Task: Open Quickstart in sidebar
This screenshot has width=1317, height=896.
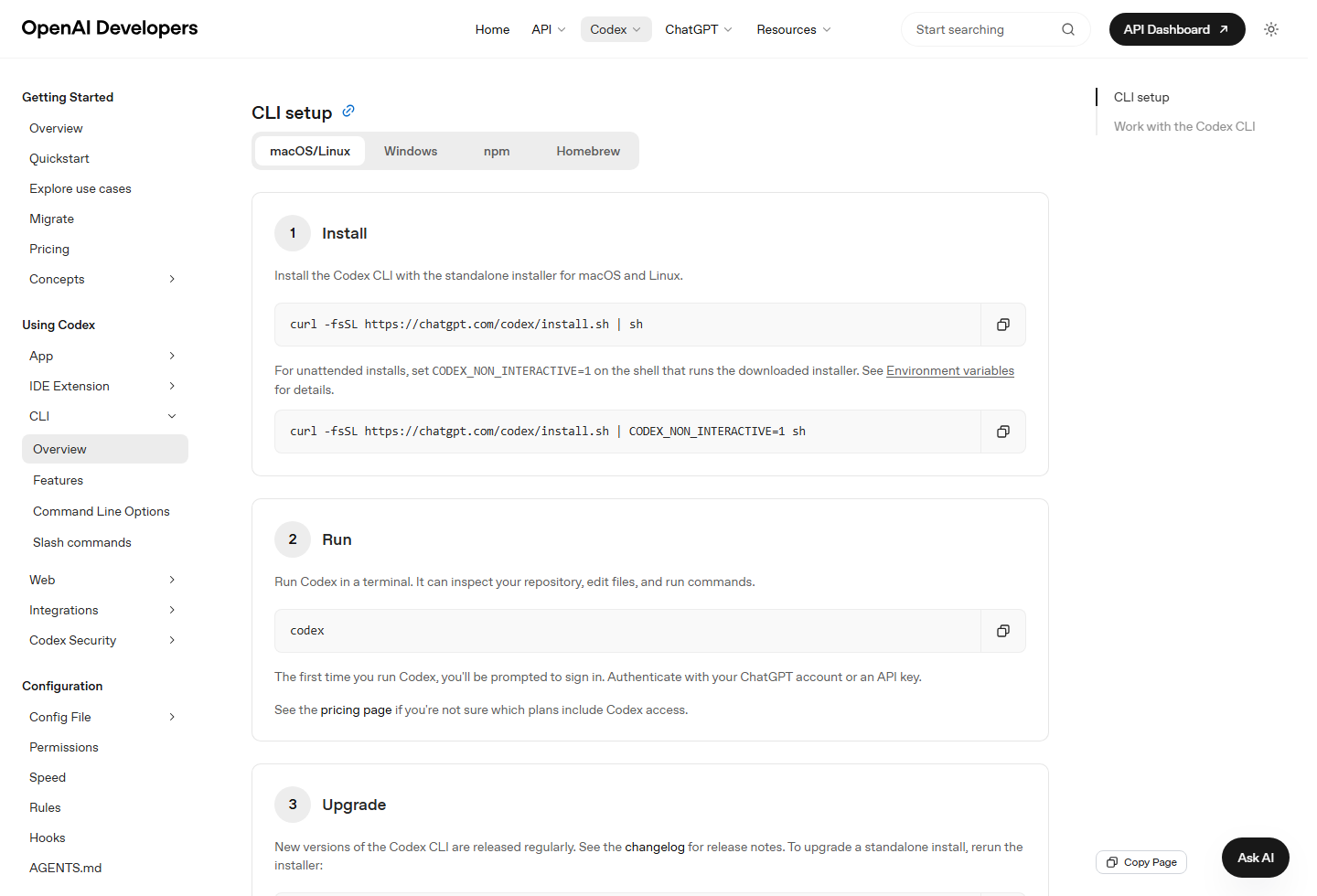Action: click(59, 158)
